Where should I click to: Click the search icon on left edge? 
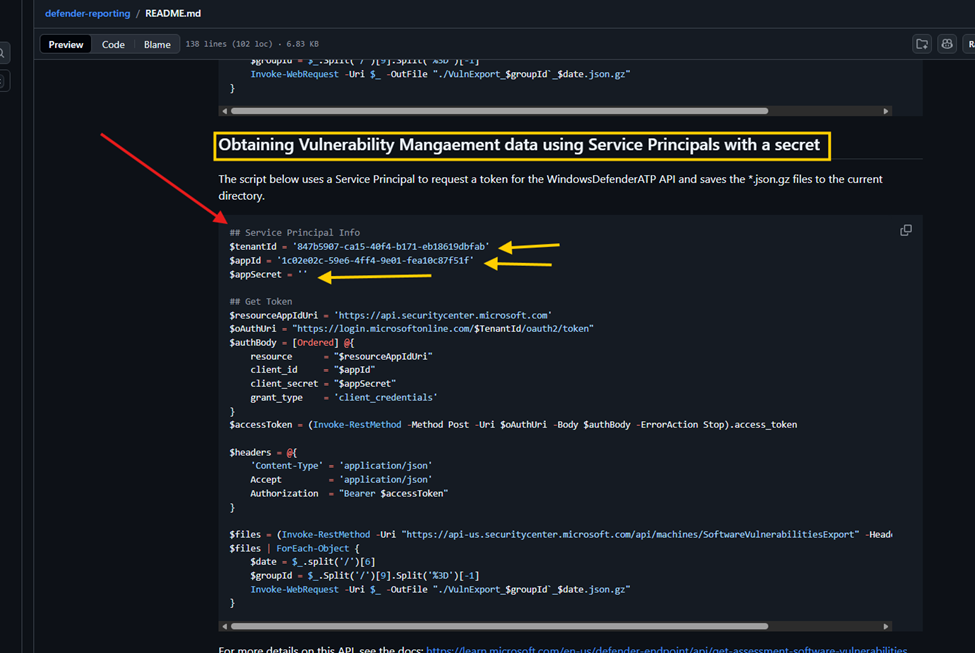click(3, 53)
